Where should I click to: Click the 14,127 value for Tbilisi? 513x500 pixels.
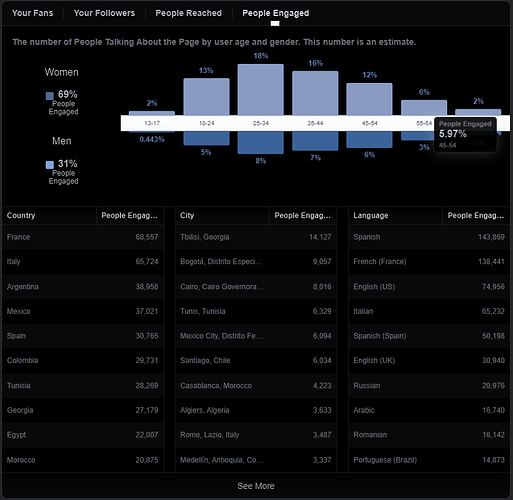(x=320, y=237)
